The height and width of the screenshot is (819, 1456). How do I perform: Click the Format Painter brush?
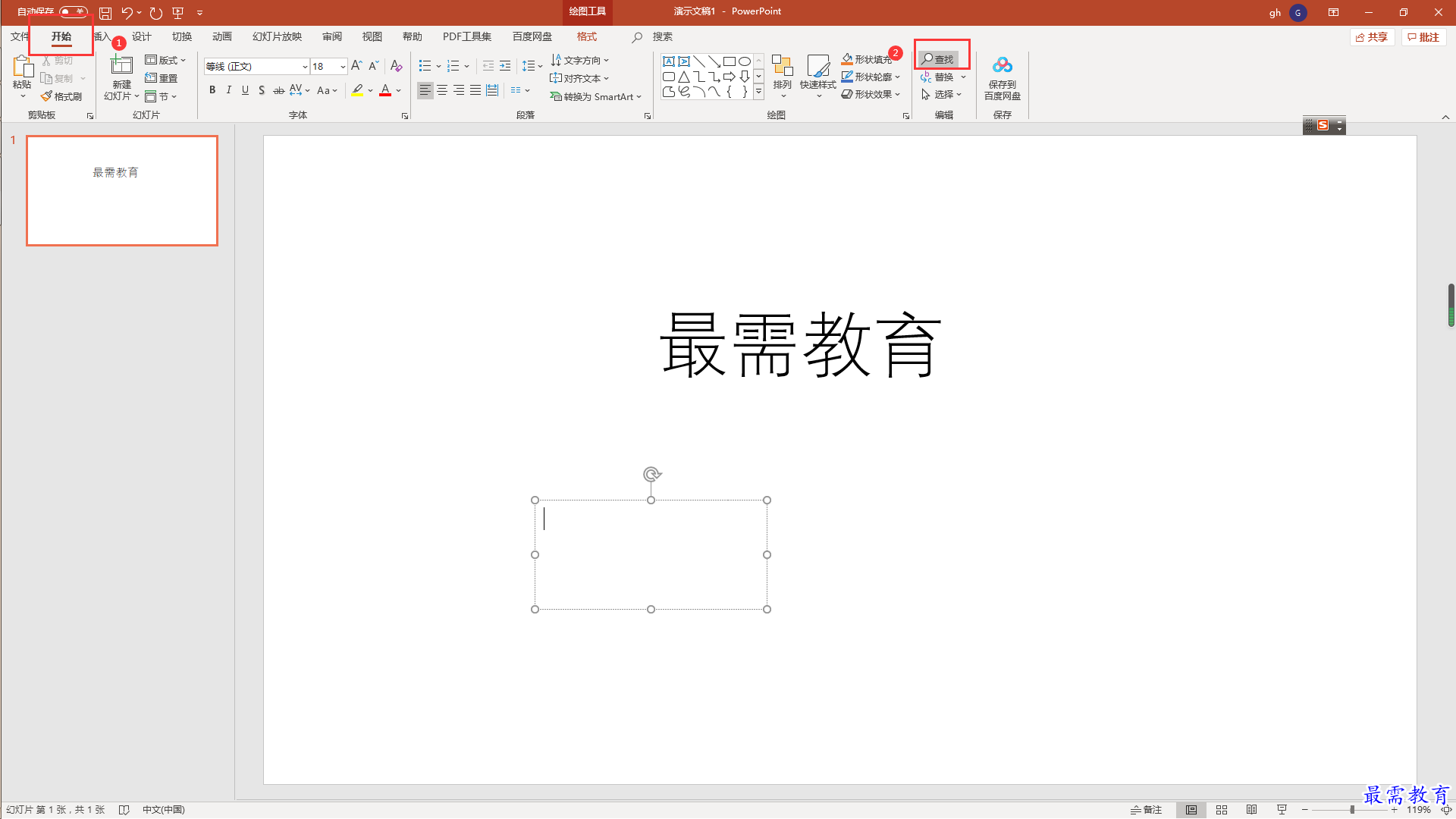pyautogui.click(x=61, y=96)
